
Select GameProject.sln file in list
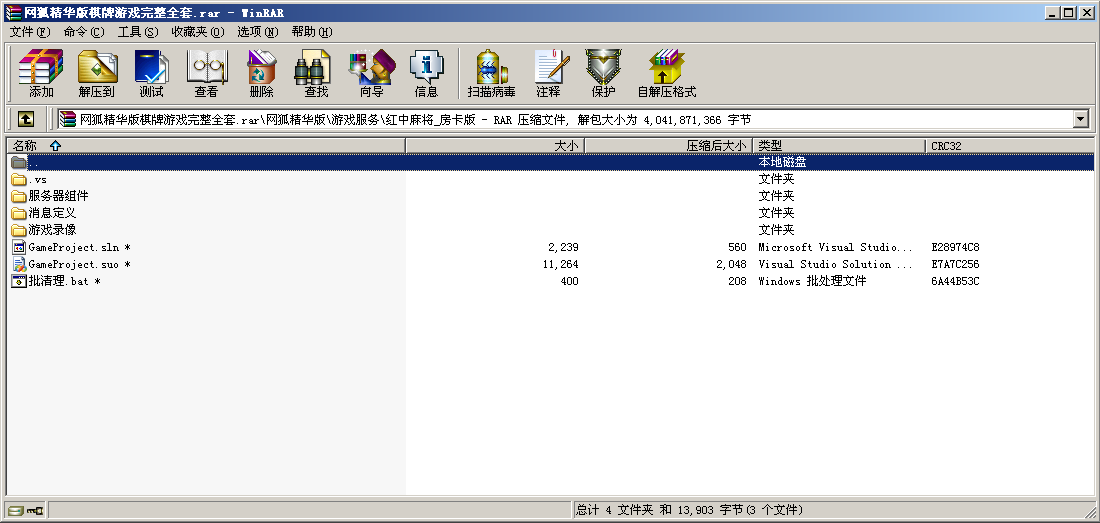[75, 247]
